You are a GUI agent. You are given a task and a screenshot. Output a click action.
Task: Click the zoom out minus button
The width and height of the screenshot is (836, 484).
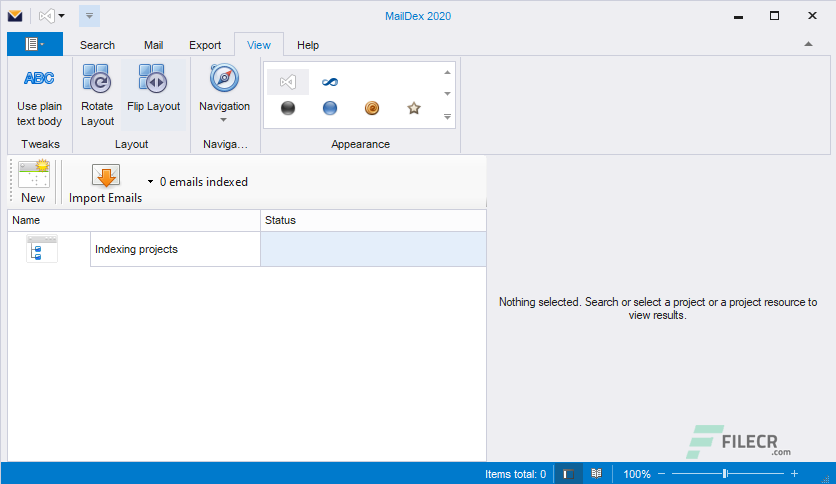662,474
